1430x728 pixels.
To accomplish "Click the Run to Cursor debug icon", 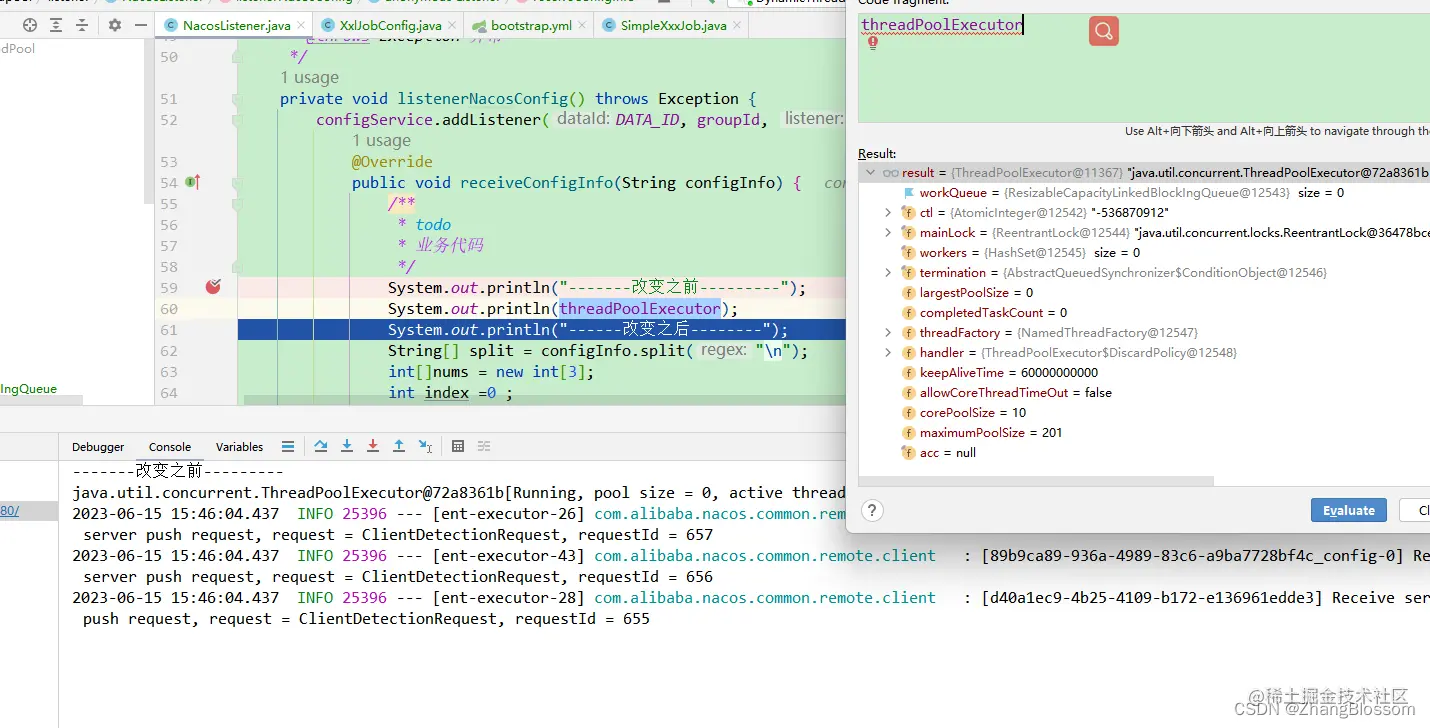I will coord(426,446).
